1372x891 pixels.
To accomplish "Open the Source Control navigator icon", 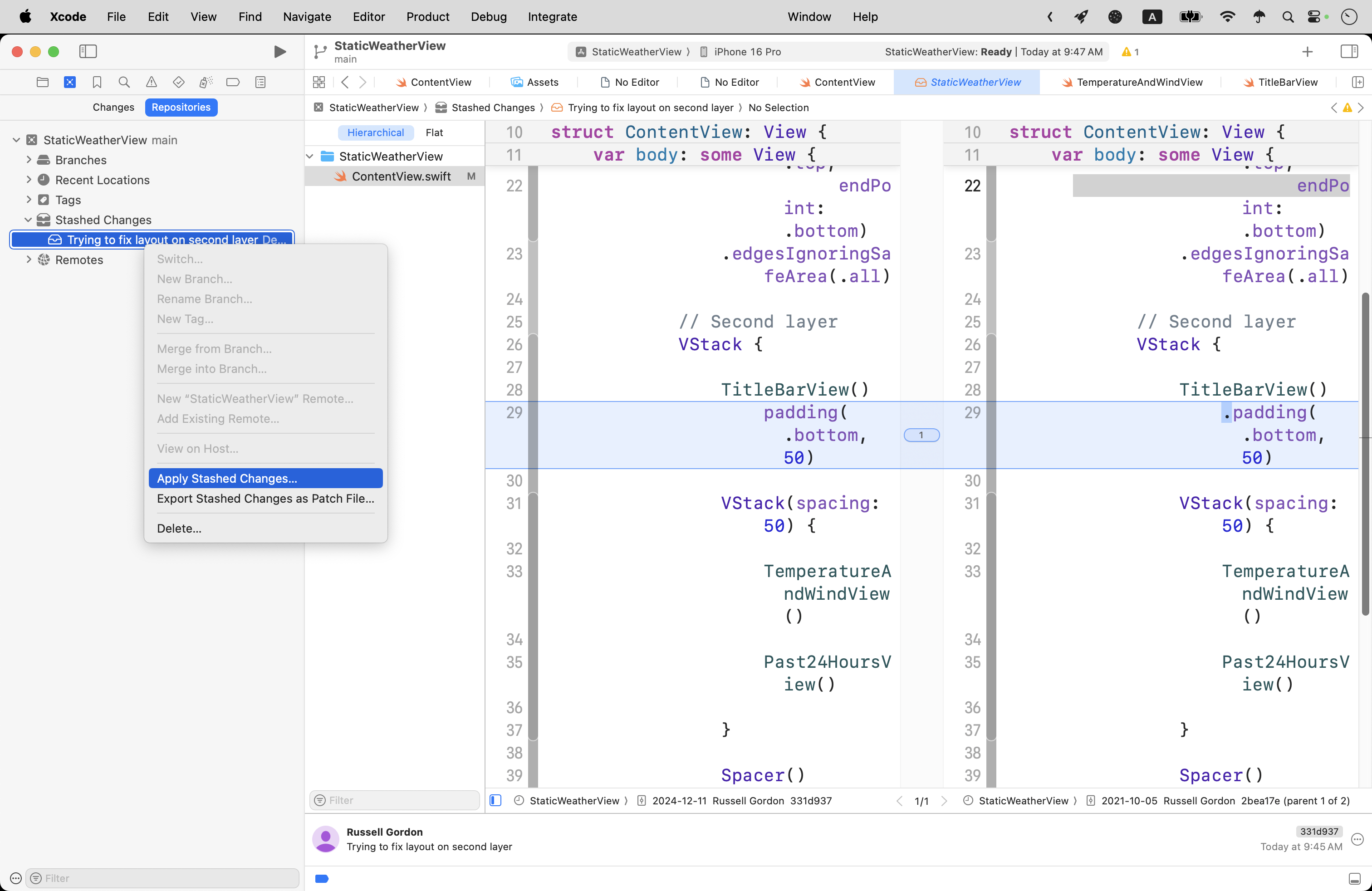I will click(x=70, y=83).
